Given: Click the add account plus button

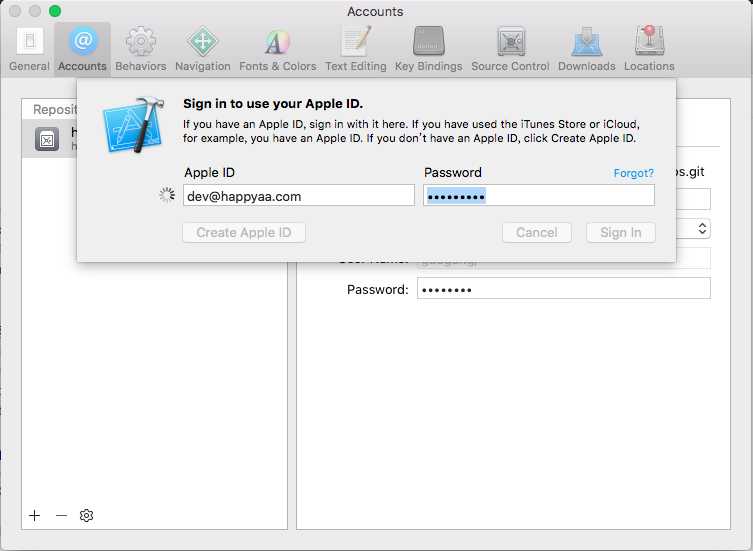Looking at the screenshot, I should [x=35, y=515].
